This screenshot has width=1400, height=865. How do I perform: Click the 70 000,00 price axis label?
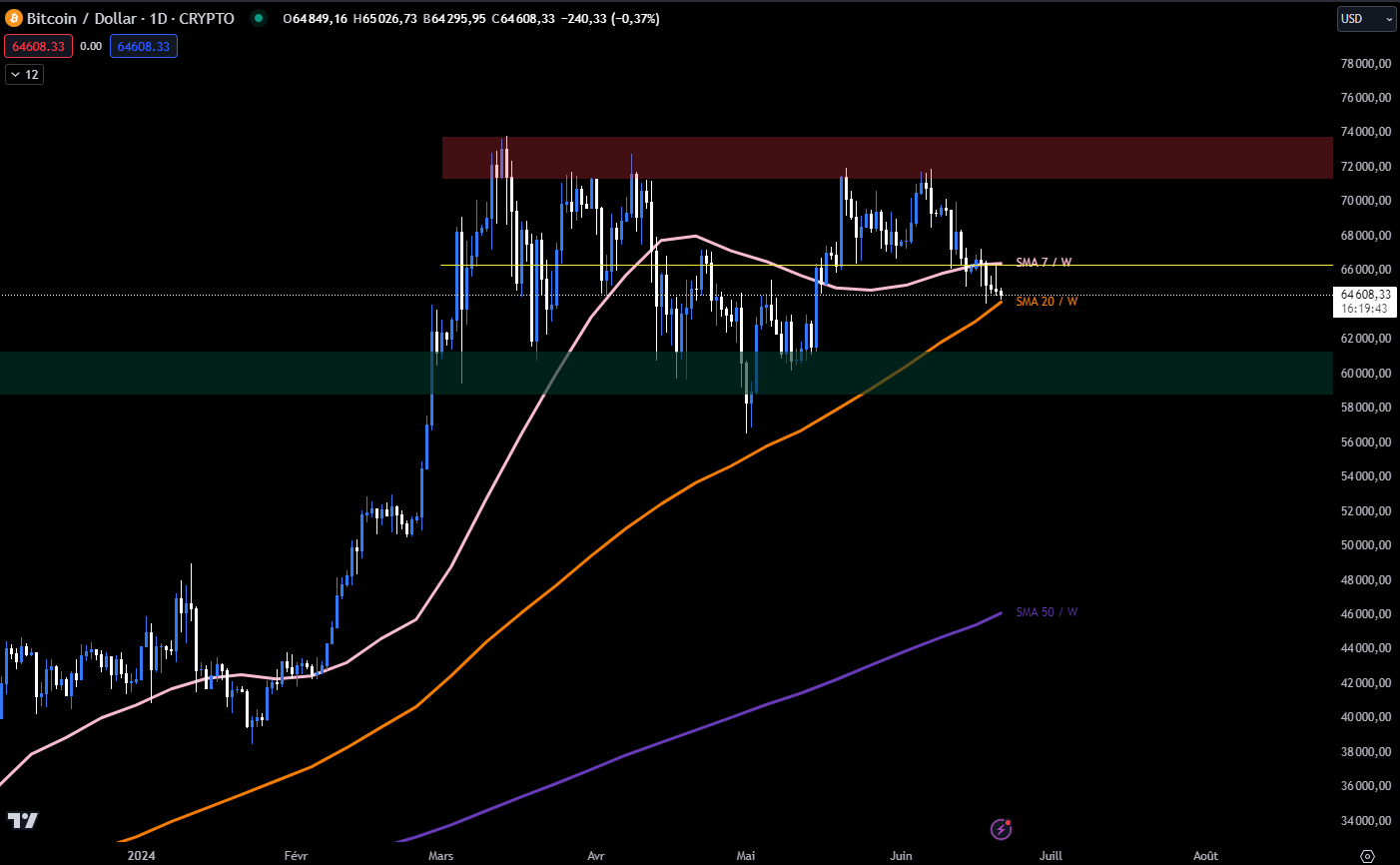[1365, 201]
